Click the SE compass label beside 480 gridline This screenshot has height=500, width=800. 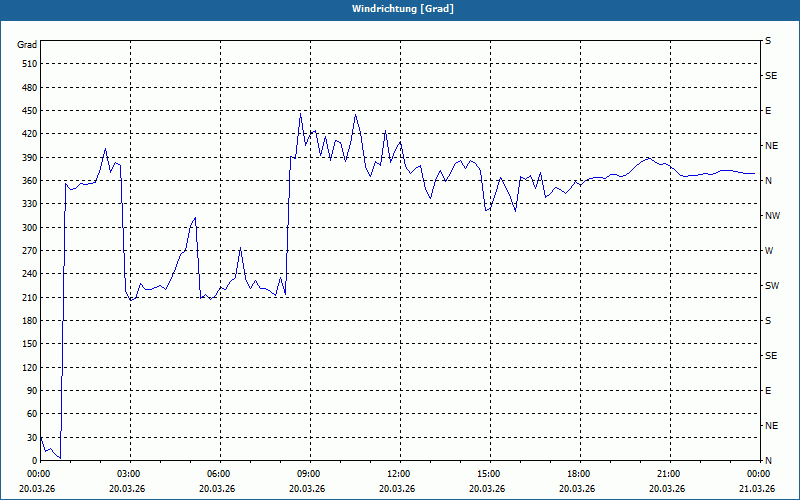pyautogui.click(x=771, y=76)
